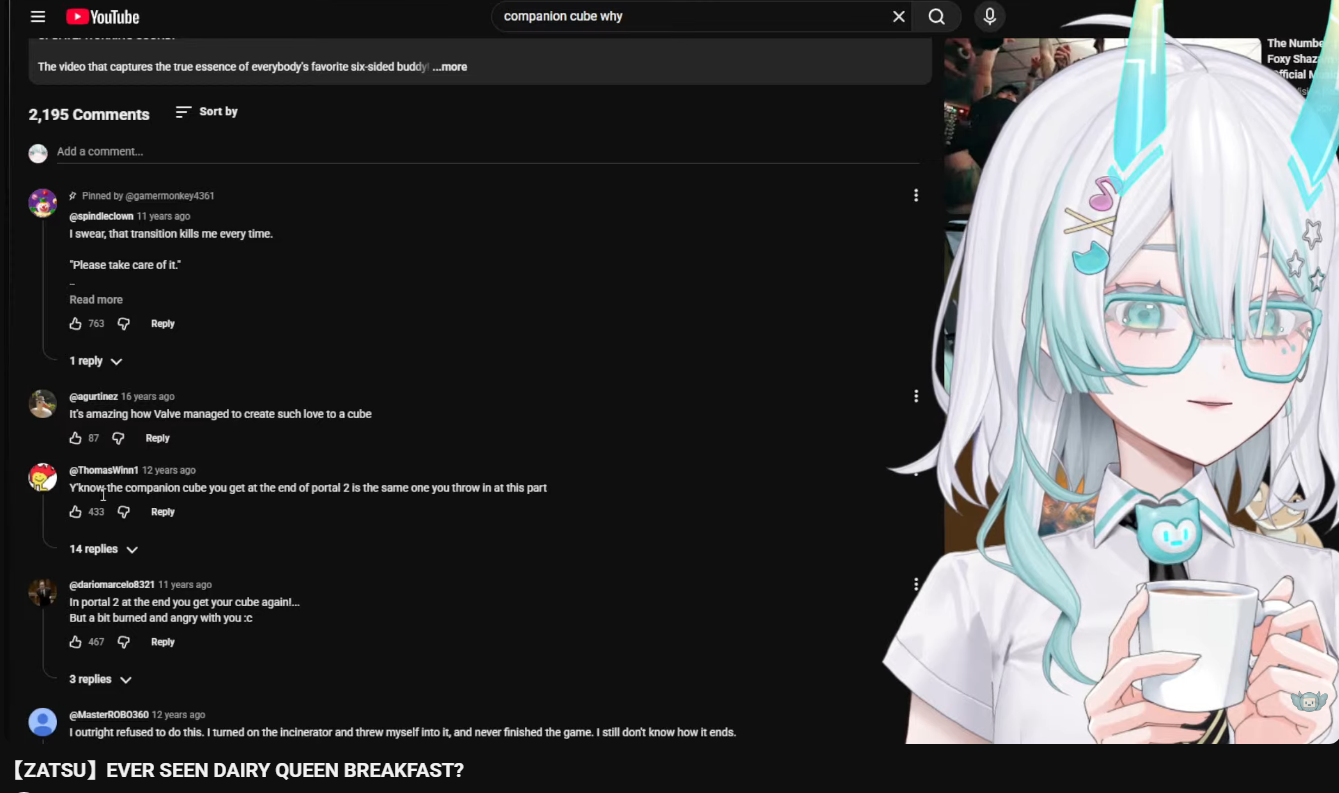The image size is (1339, 793).
Task: Click the 12 years ago timestamp on @MasterROBO360's comment
Action: [179, 715]
